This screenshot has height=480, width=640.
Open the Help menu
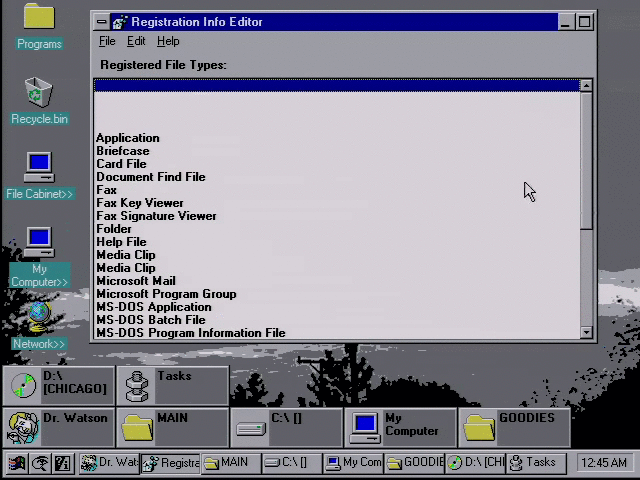pyautogui.click(x=168, y=41)
